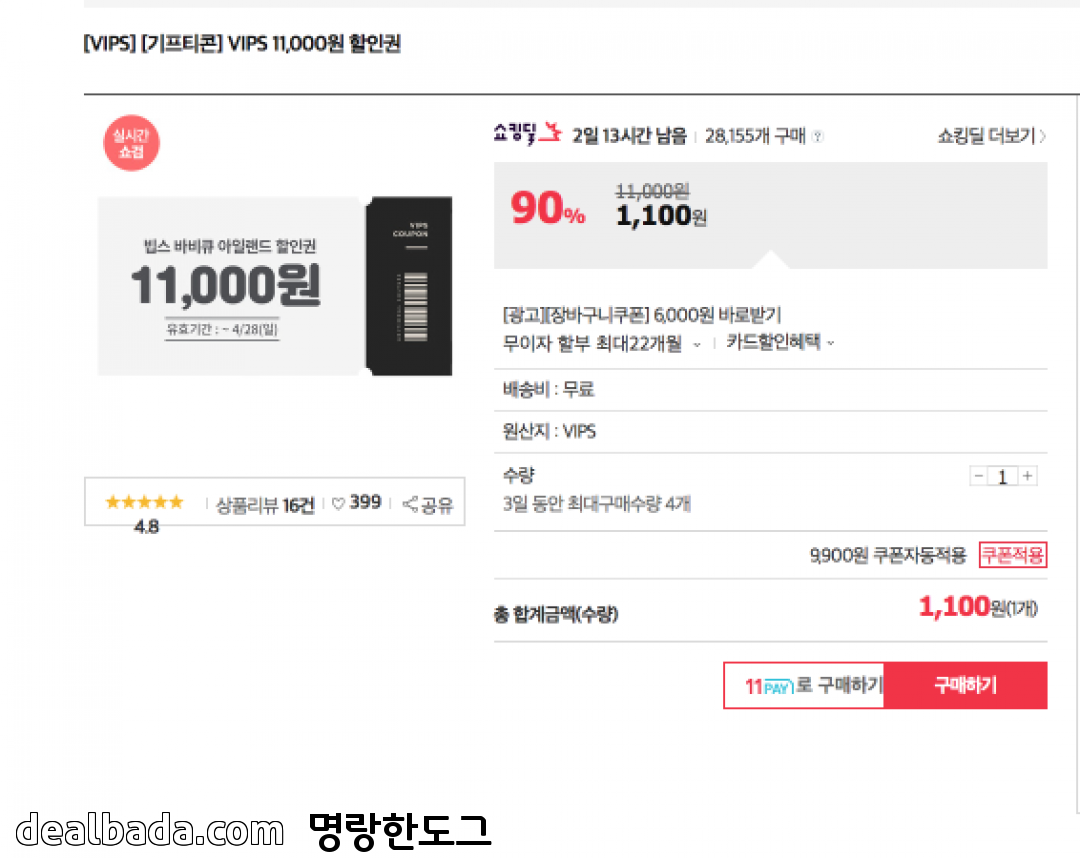This screenshot has width=1080, height=858.
Task: Click the 쿠폰적용 button
Action: pos(1012,556)
